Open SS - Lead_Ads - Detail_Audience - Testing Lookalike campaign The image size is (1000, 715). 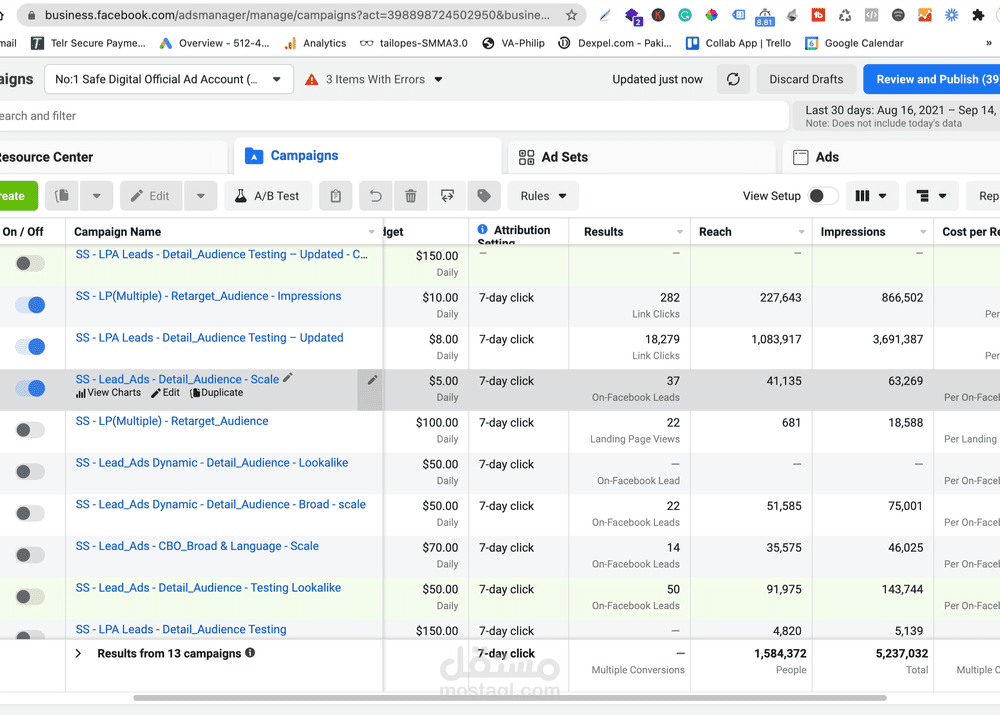point(208,588)
